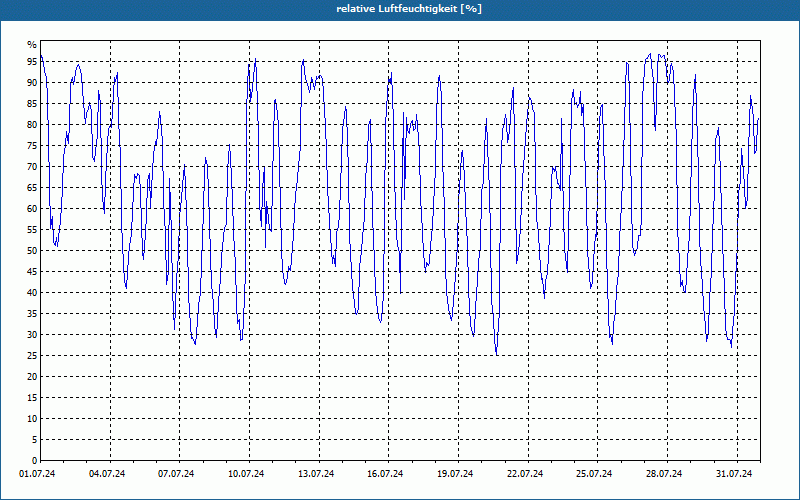This screenshot has width=800, height=500.
Task: Click the y-axis label '45'
Action: point(32,271)
